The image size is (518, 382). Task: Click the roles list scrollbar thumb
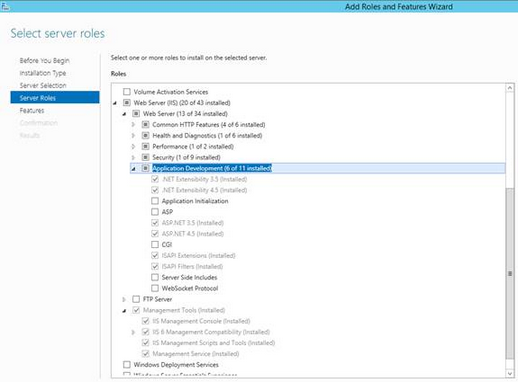point(510,273)
